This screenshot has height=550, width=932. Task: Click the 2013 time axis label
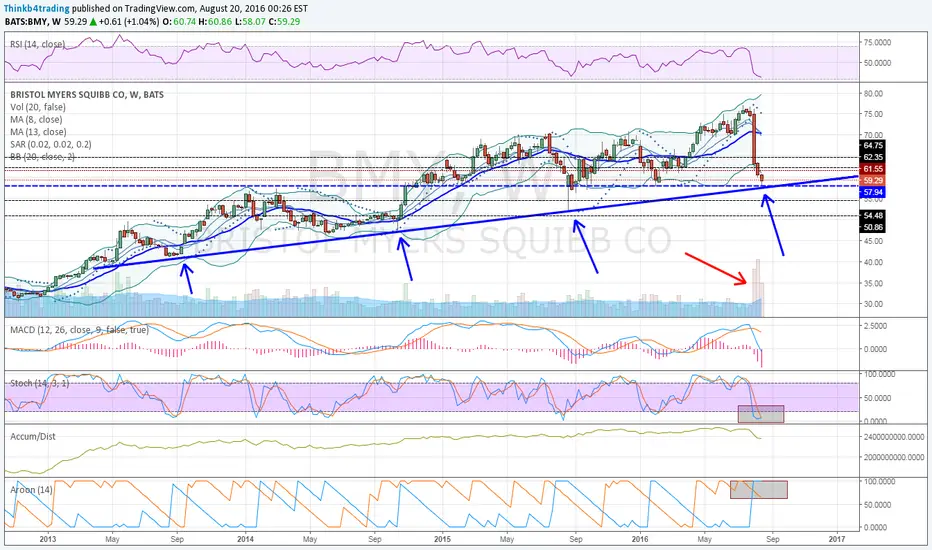click(48, 539)
